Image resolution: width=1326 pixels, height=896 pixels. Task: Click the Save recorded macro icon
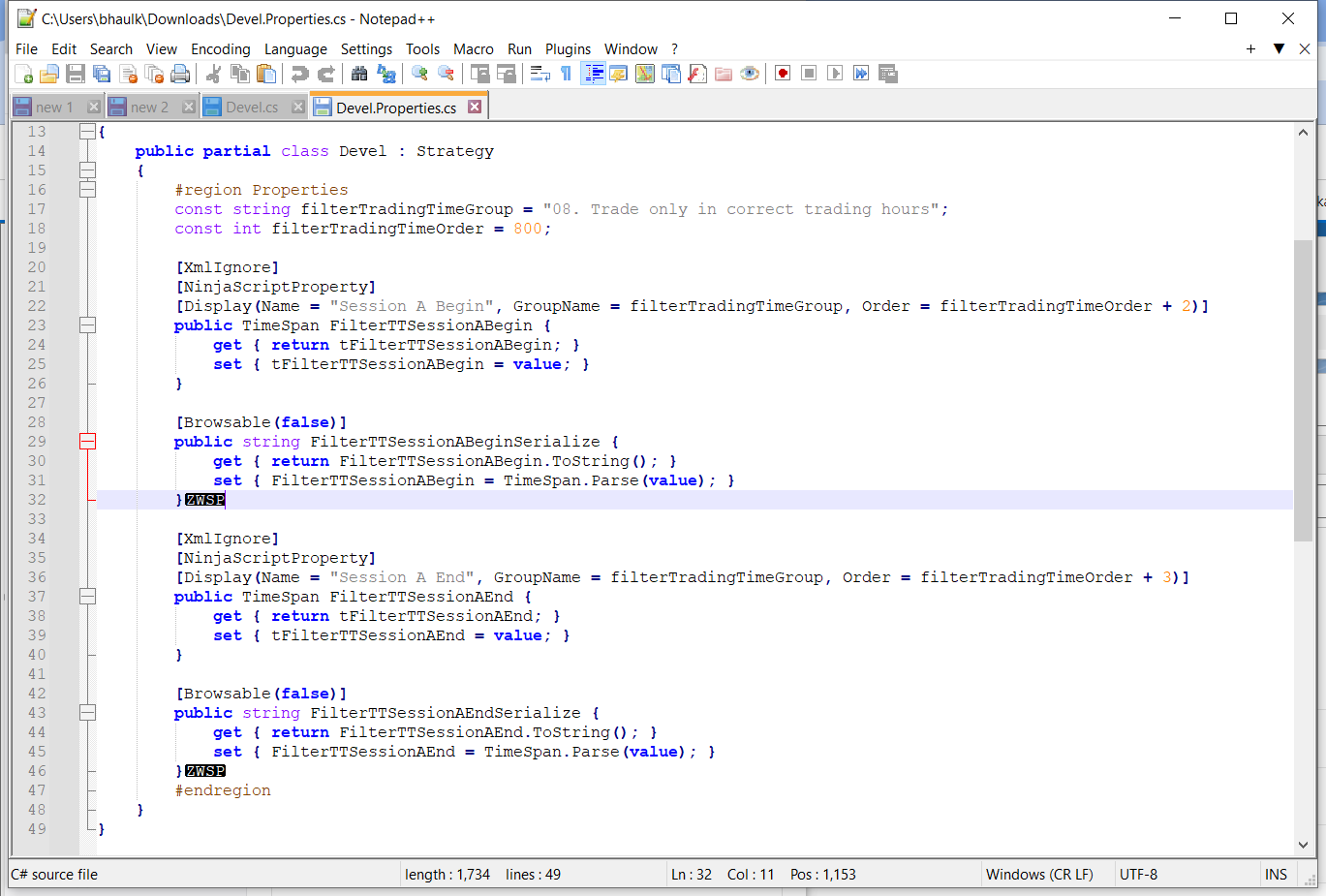pyautogui.click(x=887, y=74)
